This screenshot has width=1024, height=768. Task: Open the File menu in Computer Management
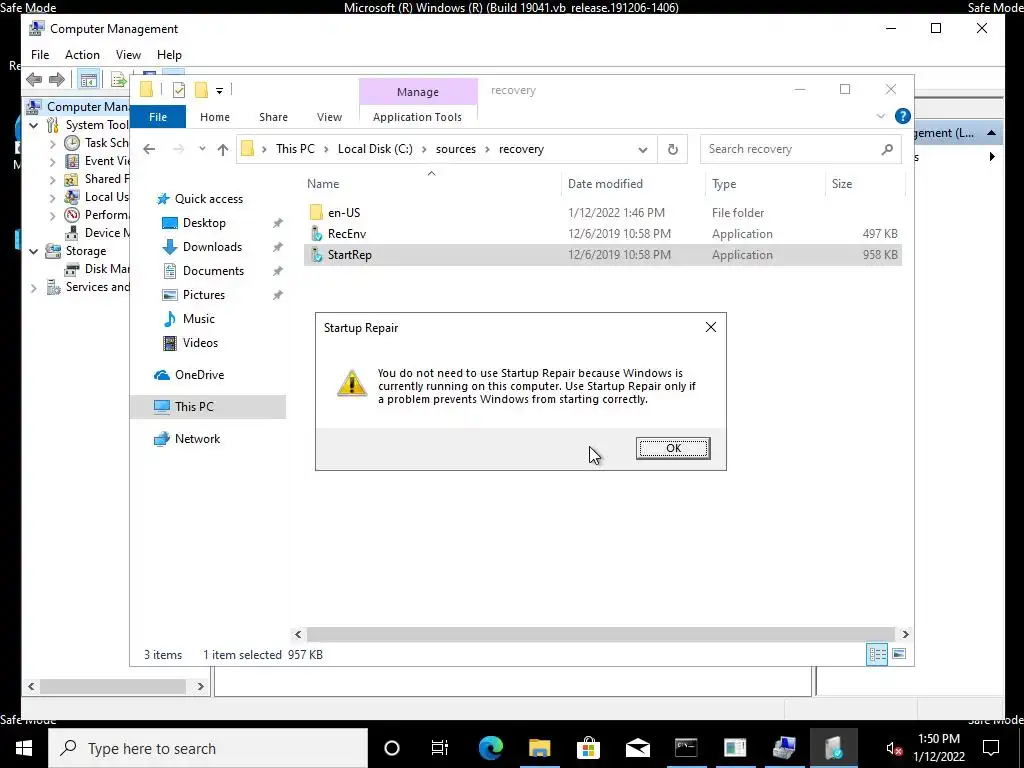tap(40, 55)
